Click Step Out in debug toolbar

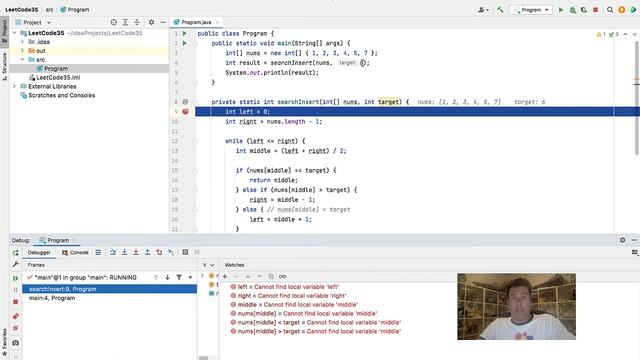pyautogui.click(x=147, y=253)
